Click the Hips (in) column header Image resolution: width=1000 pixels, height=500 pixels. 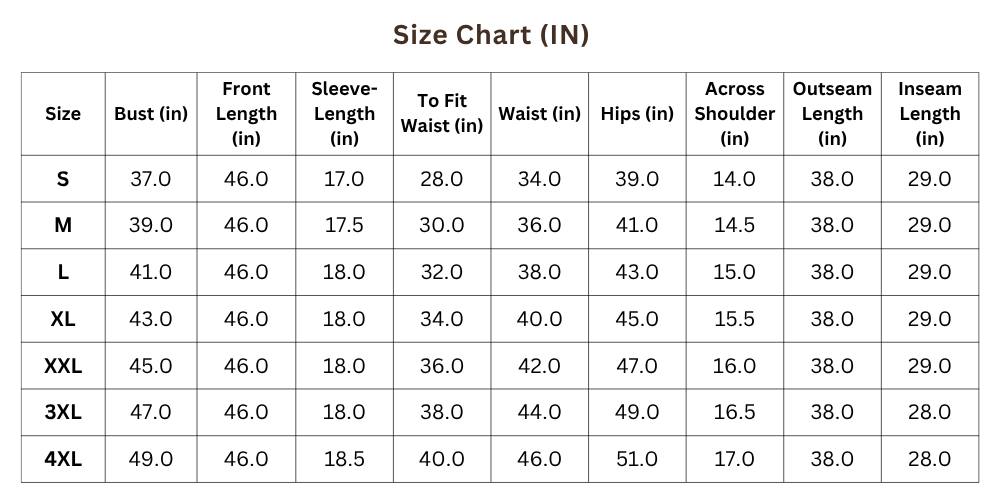[x=637, y=114]
